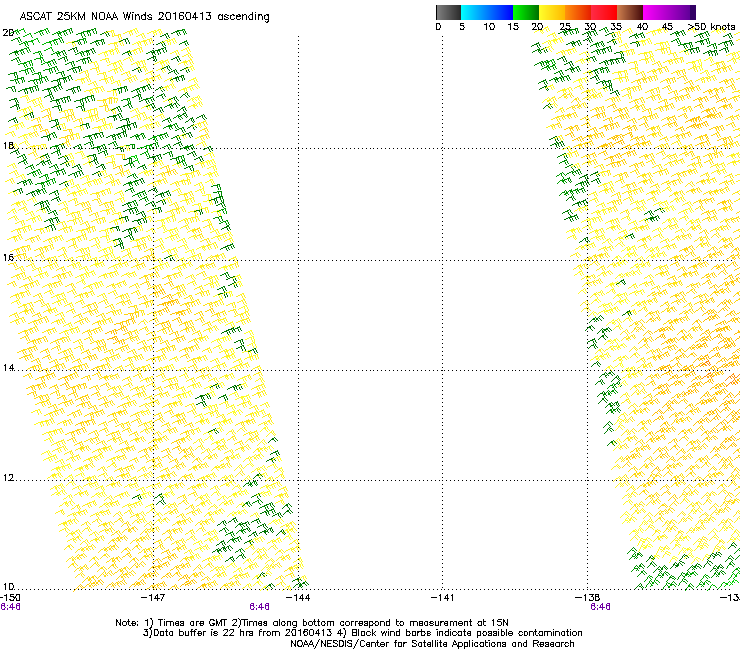Click the longitude label '-138' on the bottom axis
The width and height of the screenshot is (740, 650).
pyautogui.click(x=588, y=598)
